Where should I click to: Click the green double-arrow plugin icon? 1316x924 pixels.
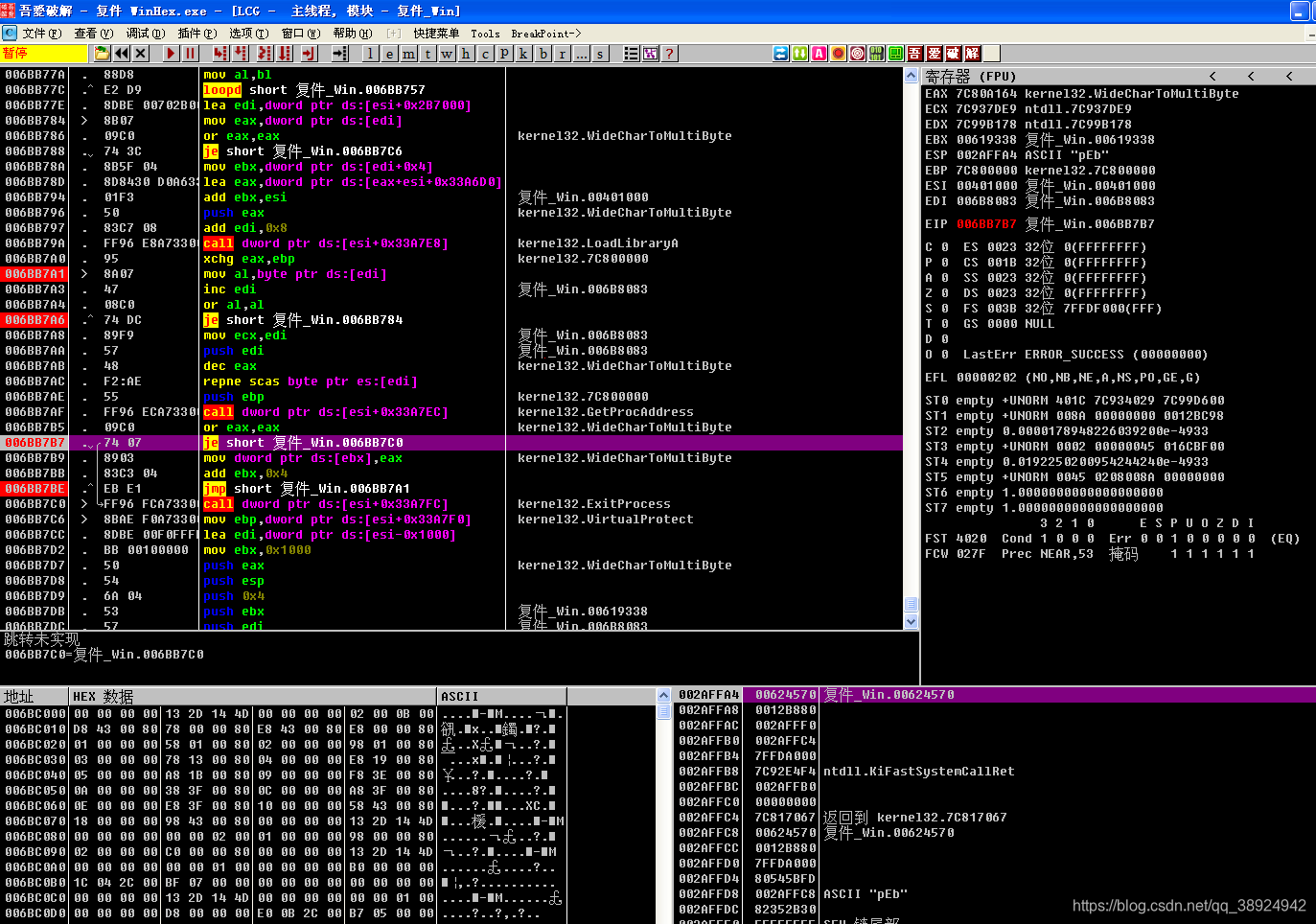click(x=800, y=54)
